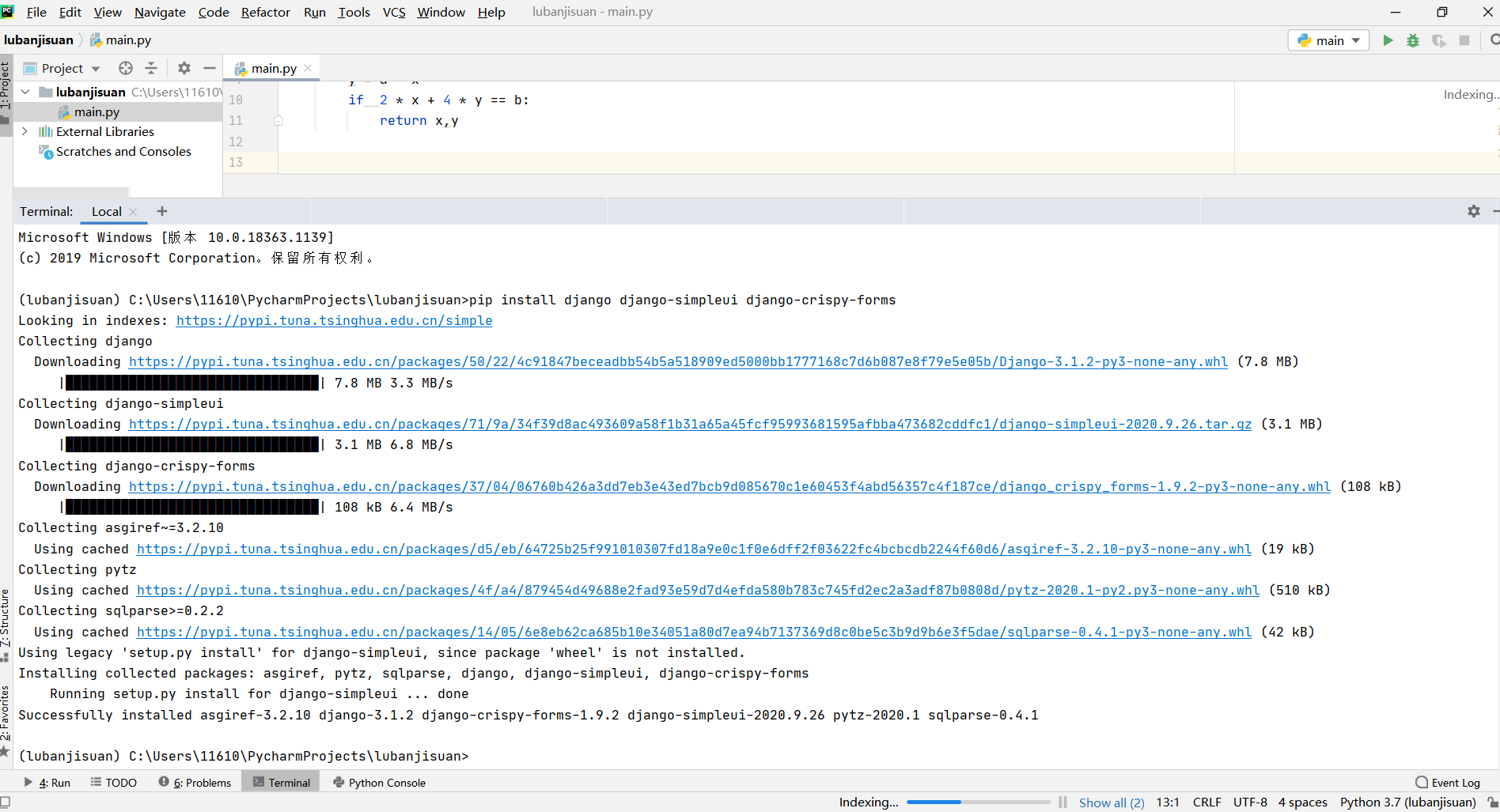Open the sqlparse-0.4.1 wheel link
The image size is (1500, 812).
694,632
